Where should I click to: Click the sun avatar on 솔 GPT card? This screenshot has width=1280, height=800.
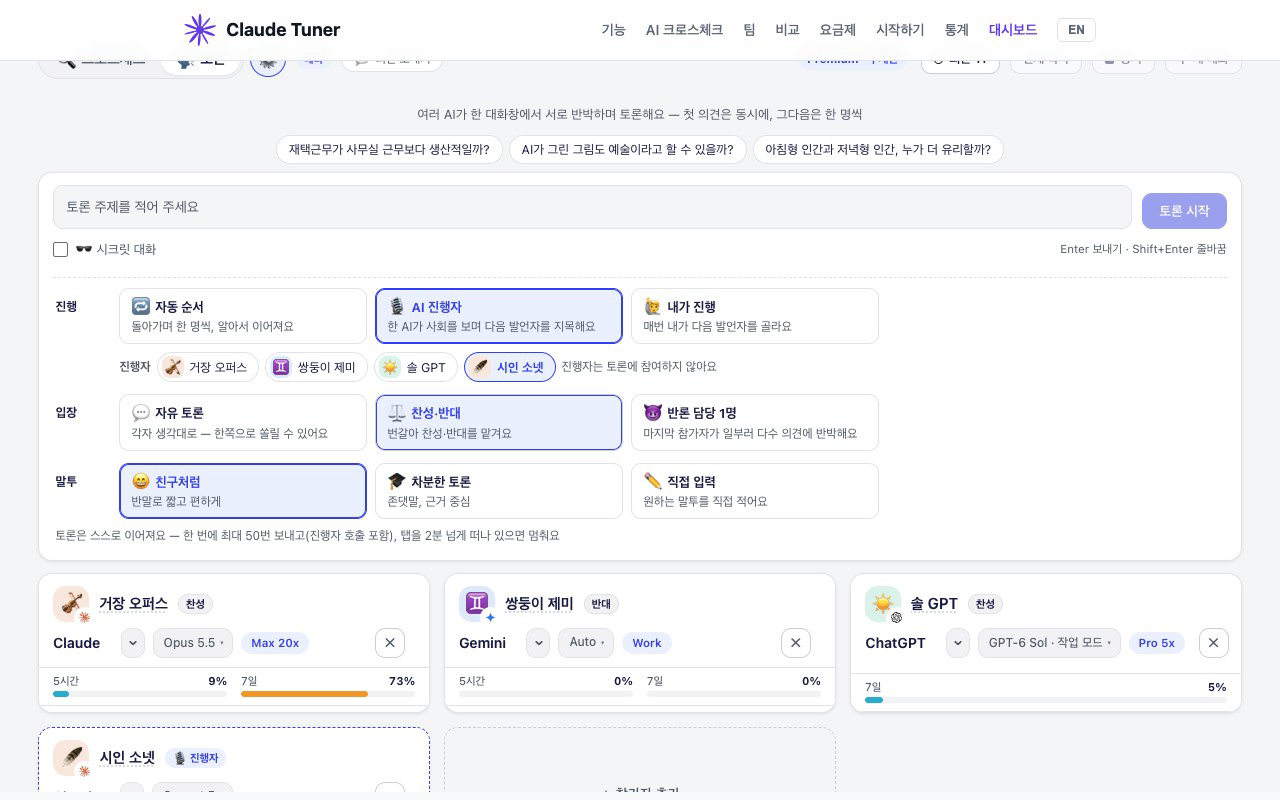pos(883,604)
